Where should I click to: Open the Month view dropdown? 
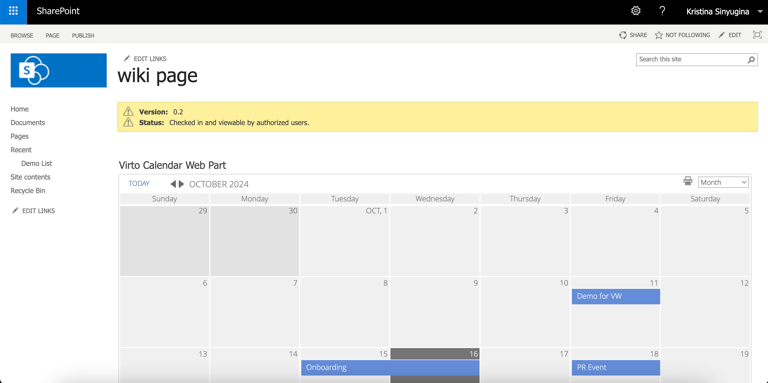723,182
